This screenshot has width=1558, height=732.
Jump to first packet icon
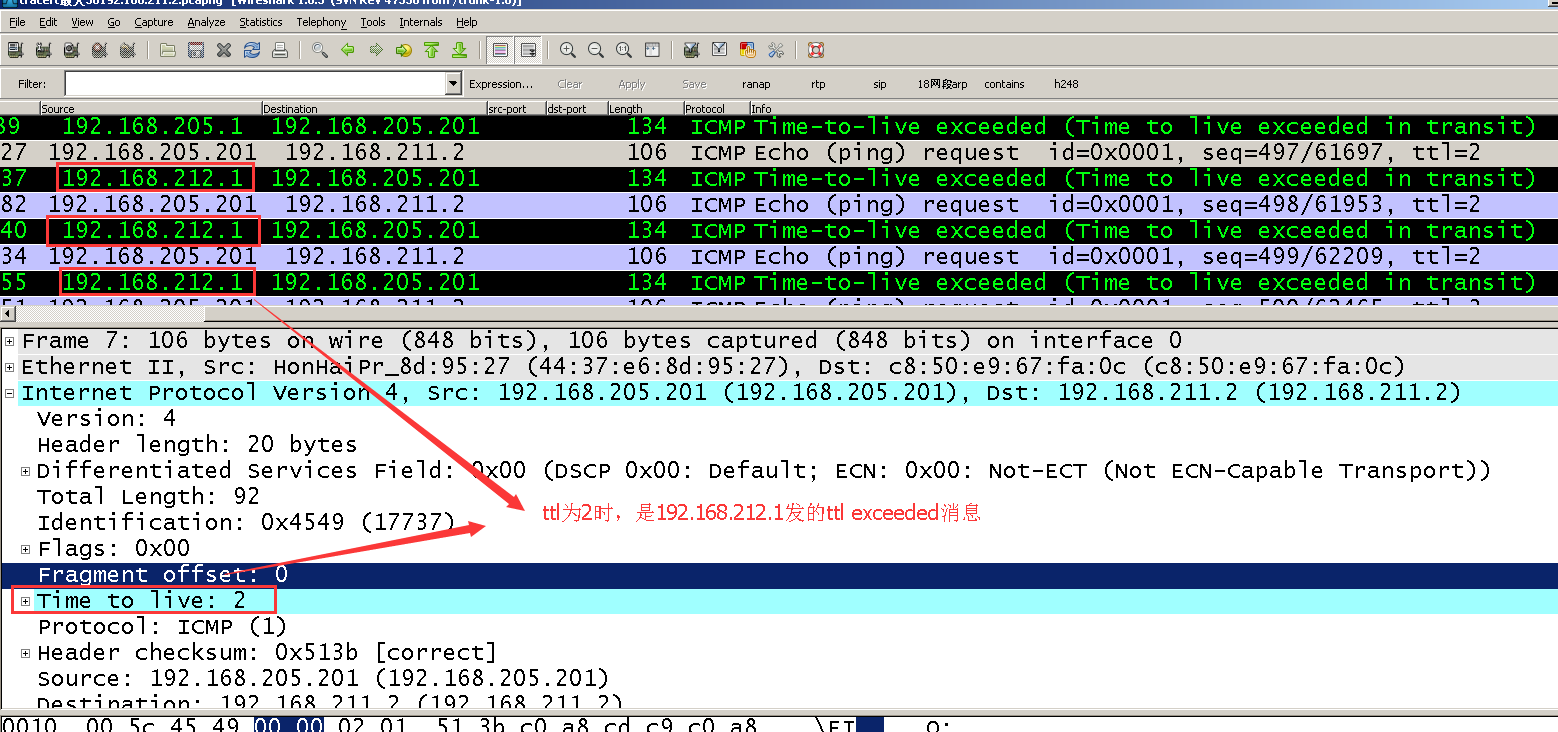432,50
